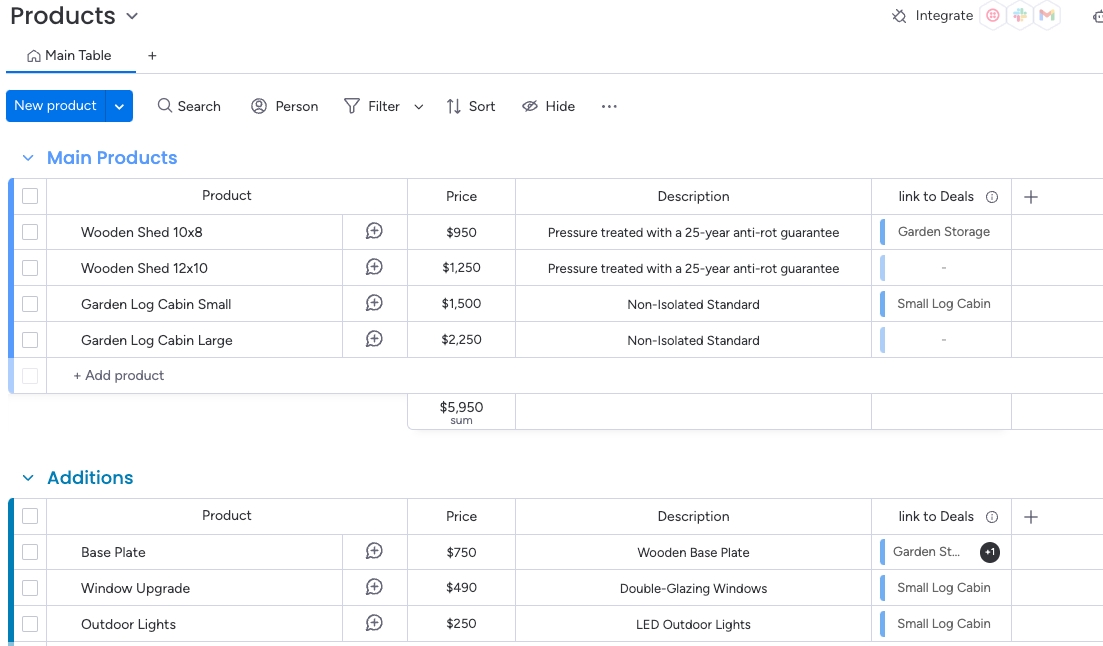Open the New product dropdown arrow
Image resolution: width=1103 pixels, height=646 pixels.
click(x=120, y=106)
